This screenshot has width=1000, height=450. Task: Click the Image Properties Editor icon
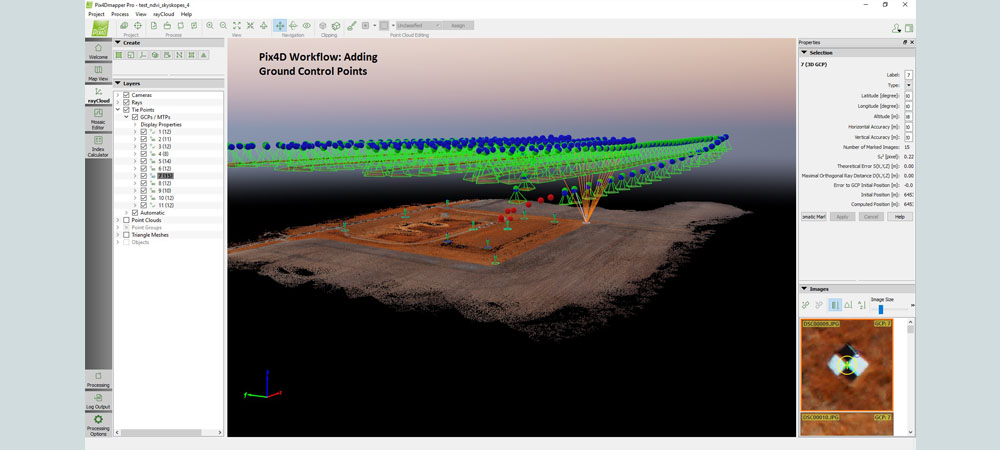[x=124, y=25]
